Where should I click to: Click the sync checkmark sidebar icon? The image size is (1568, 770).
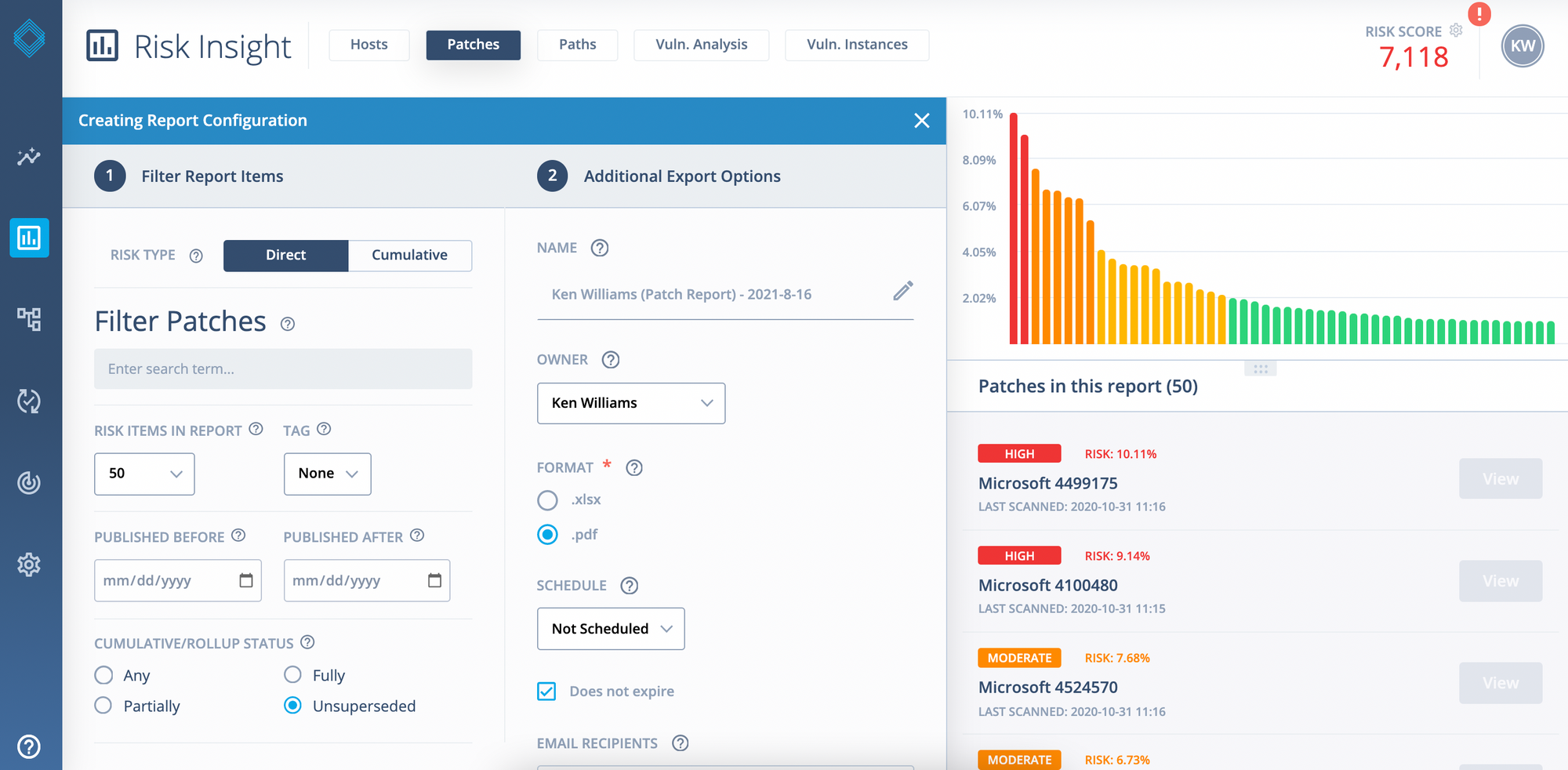coord(29,401)
